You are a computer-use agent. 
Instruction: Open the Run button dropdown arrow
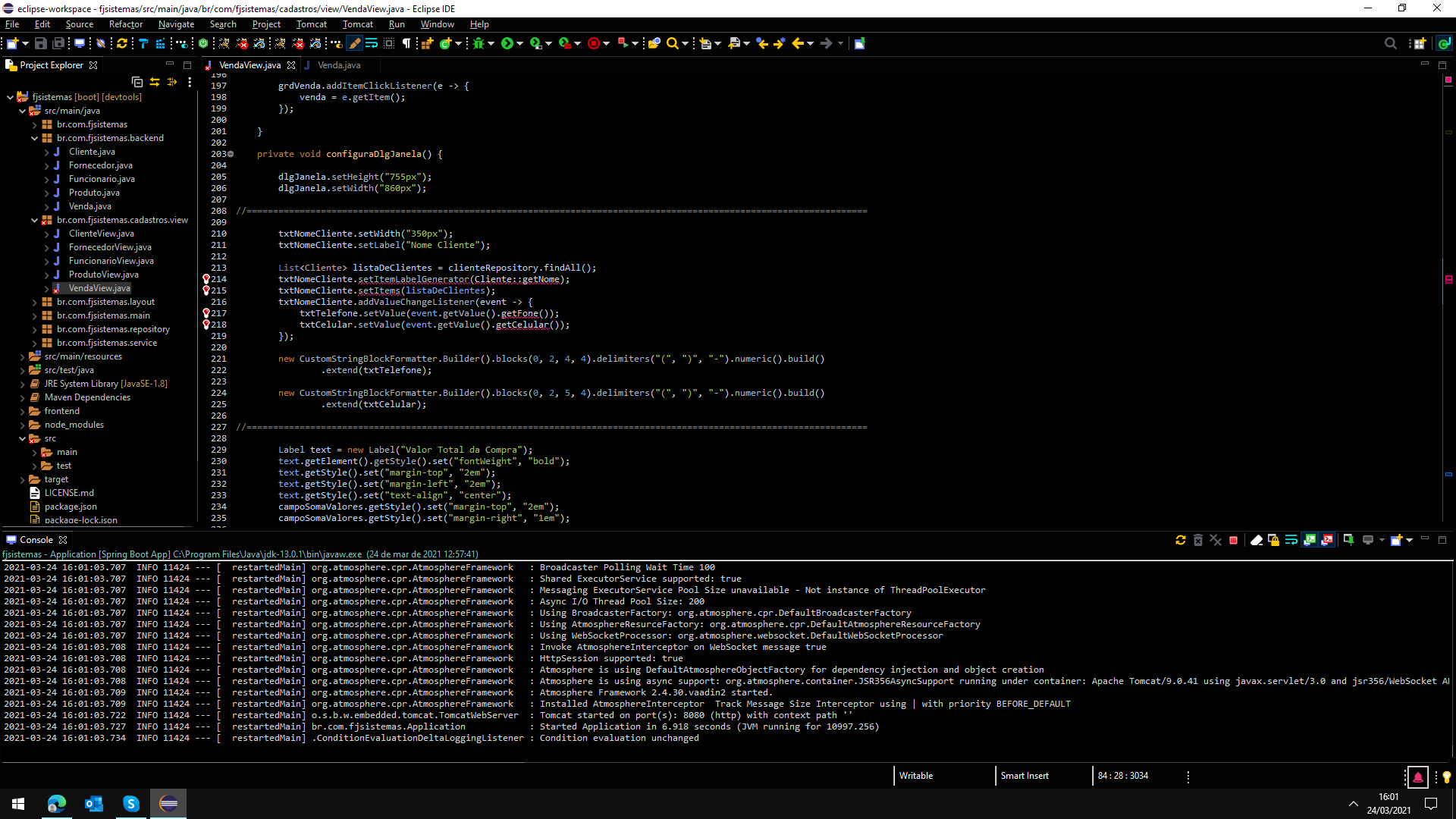pos(520,43)
